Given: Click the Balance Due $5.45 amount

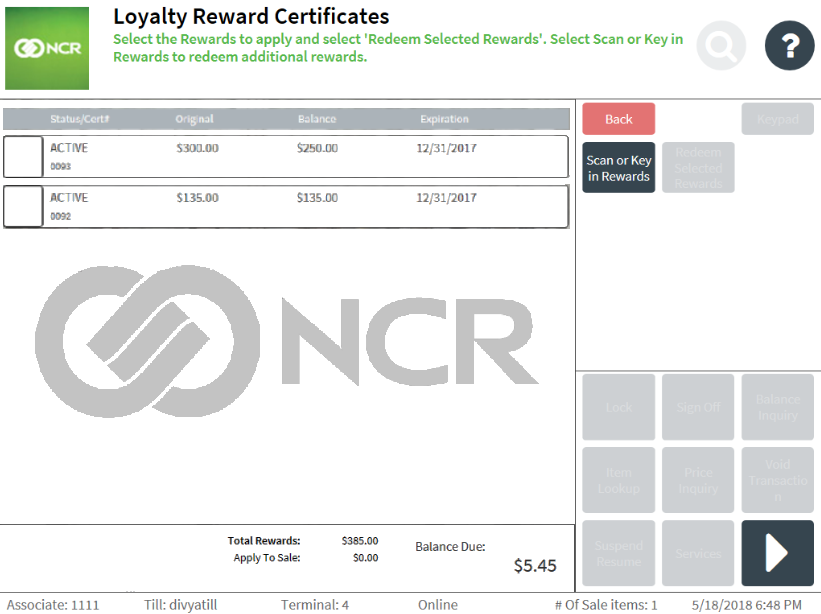Looking at the screenshot, I should click(535, 566).
